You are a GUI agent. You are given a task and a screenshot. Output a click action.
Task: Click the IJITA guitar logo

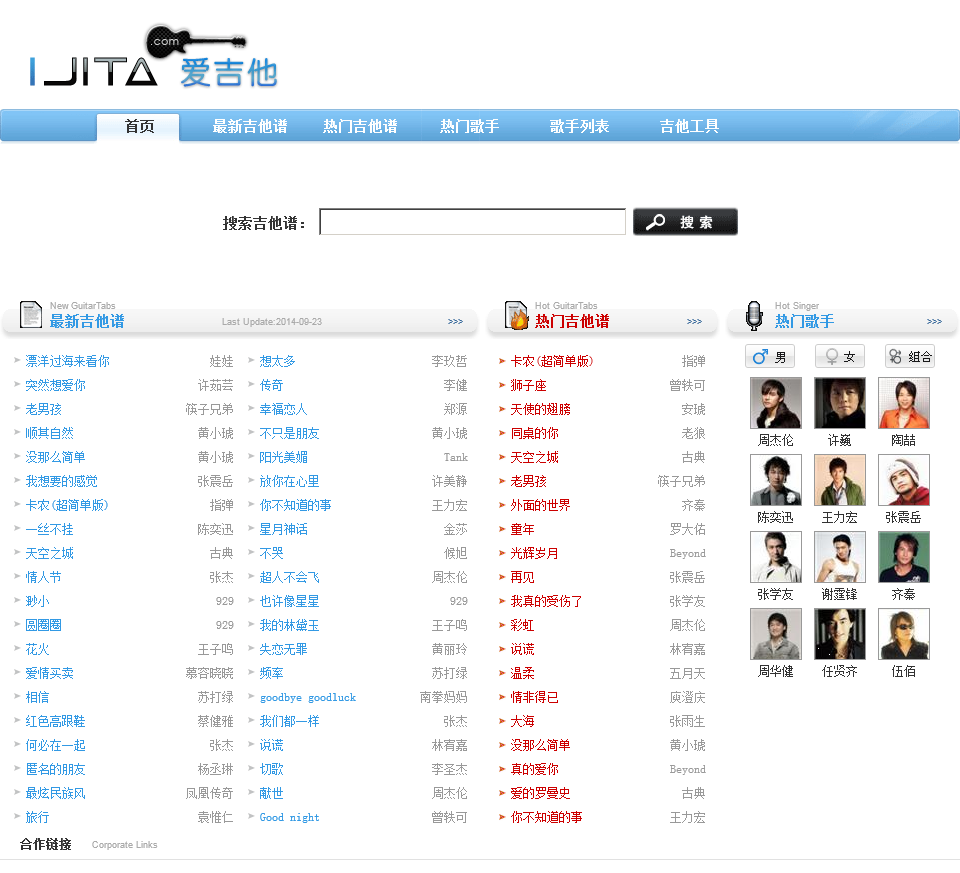[153, 58]
